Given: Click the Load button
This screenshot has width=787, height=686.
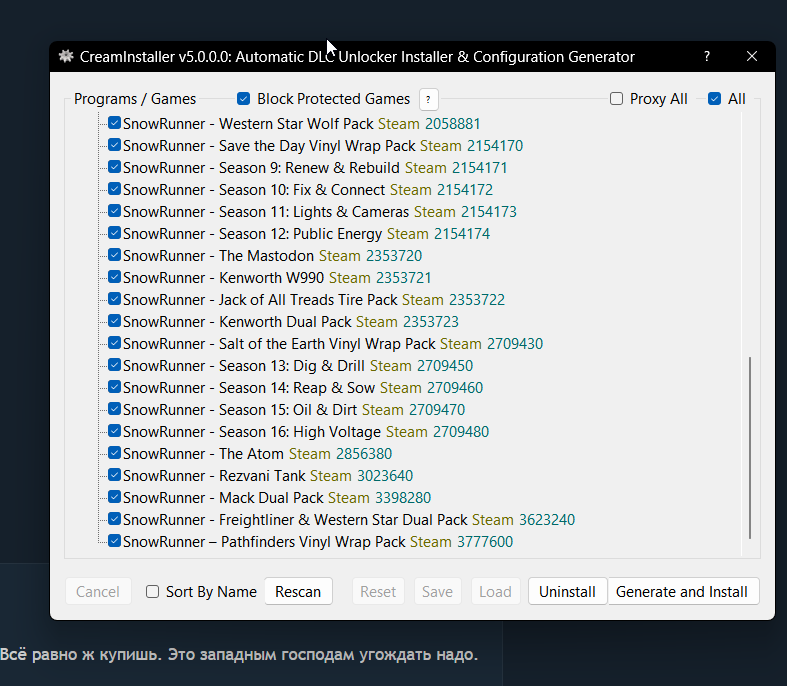Looking at the screenshot, I should click(x=495, y=592).
